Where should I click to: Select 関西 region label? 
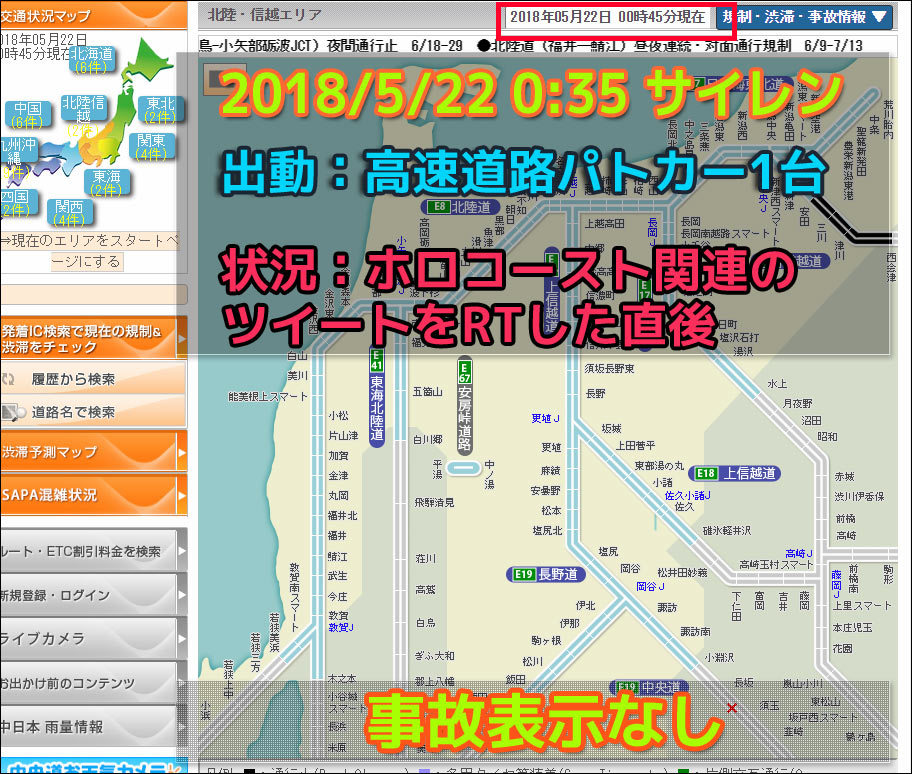[69, 213]
